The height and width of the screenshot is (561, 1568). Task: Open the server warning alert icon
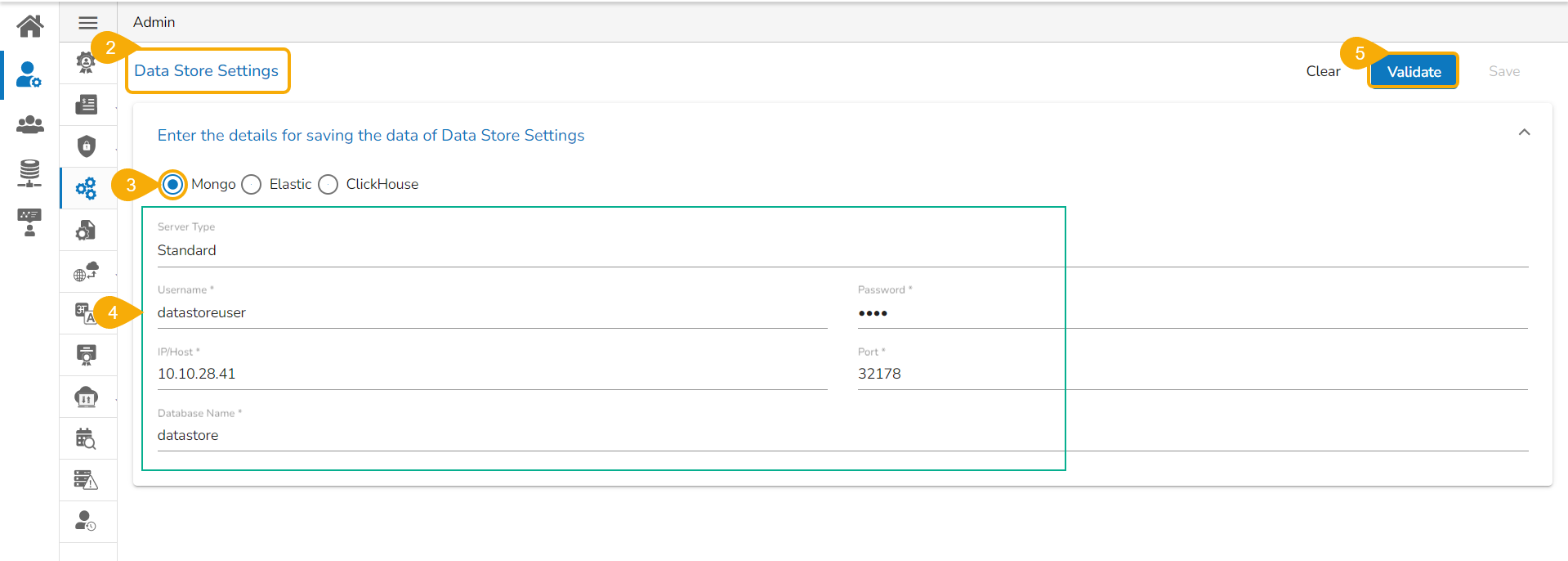point(86,480)
